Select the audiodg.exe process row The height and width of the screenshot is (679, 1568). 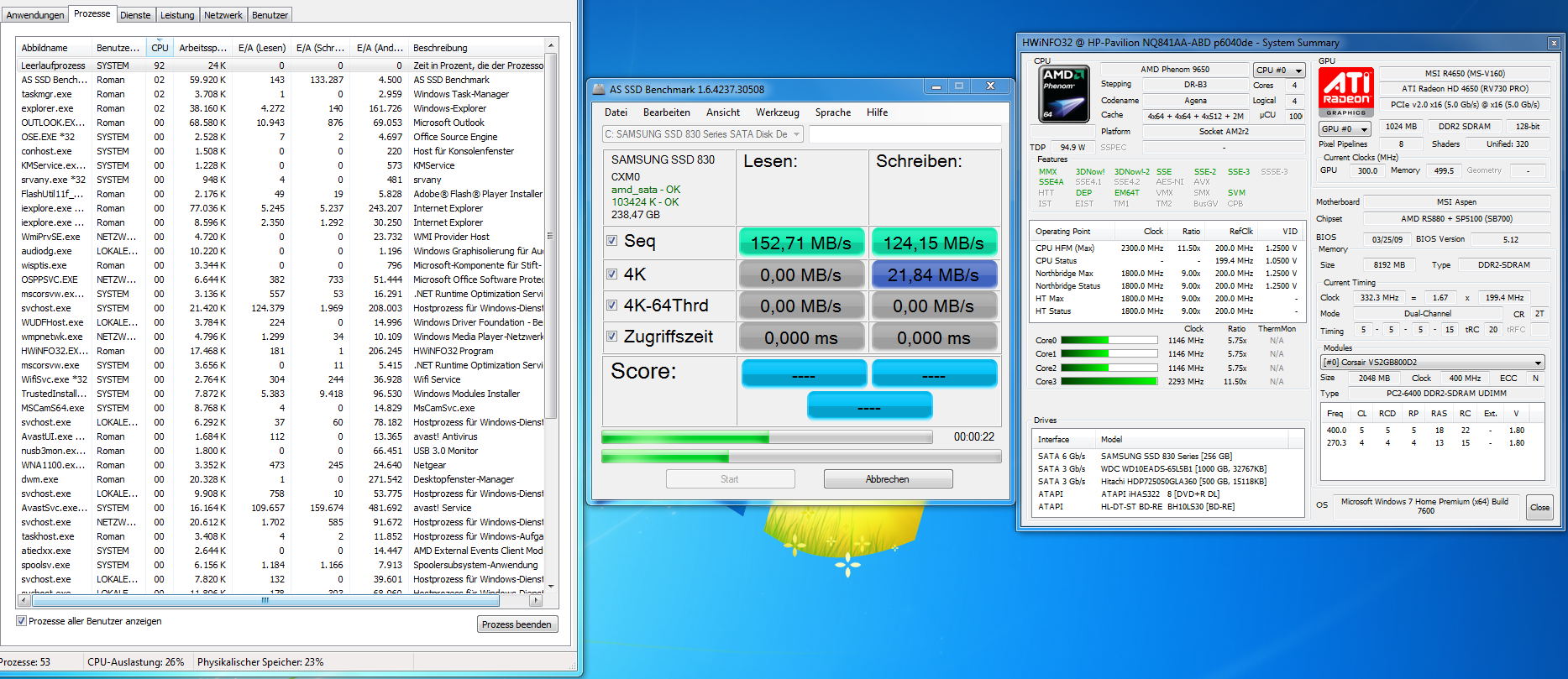point(281,251)
